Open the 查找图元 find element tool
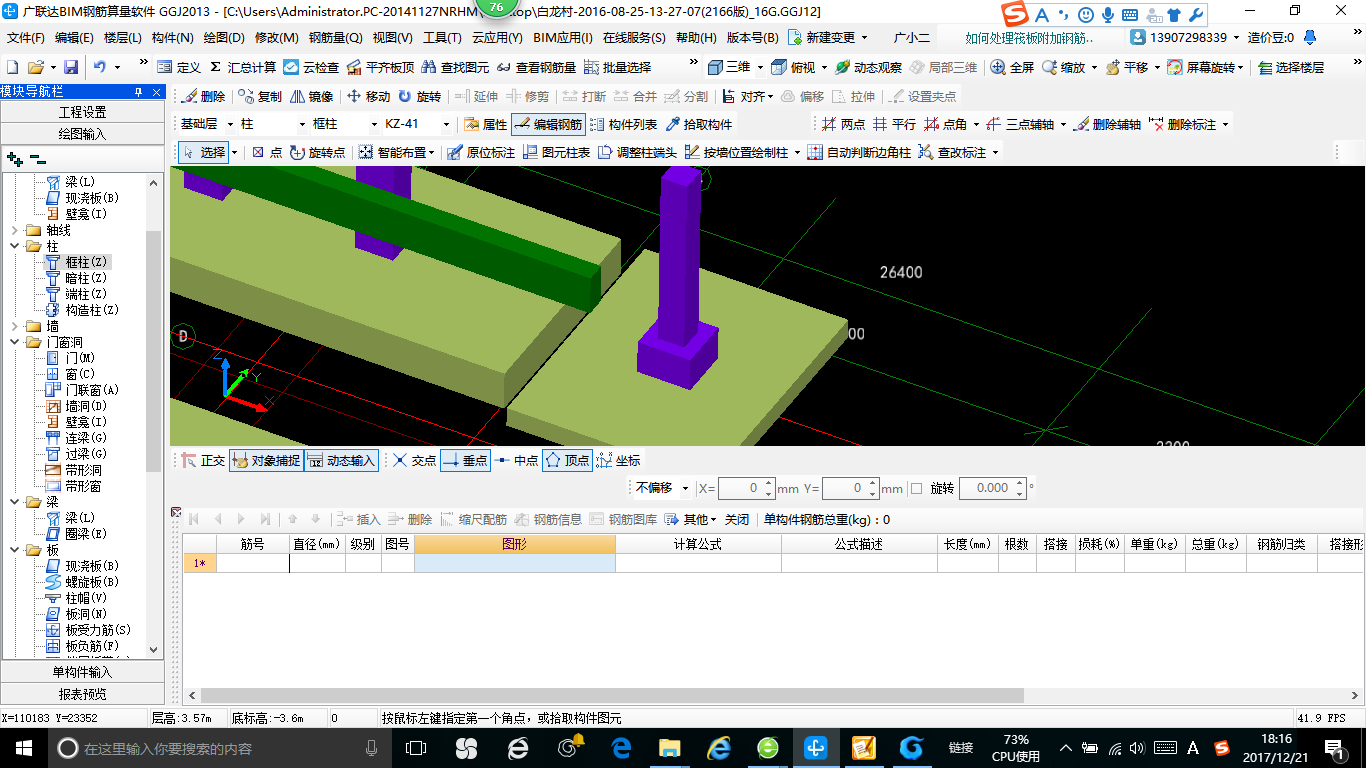This screenshot has height=768, width=1366. [456, 67]
